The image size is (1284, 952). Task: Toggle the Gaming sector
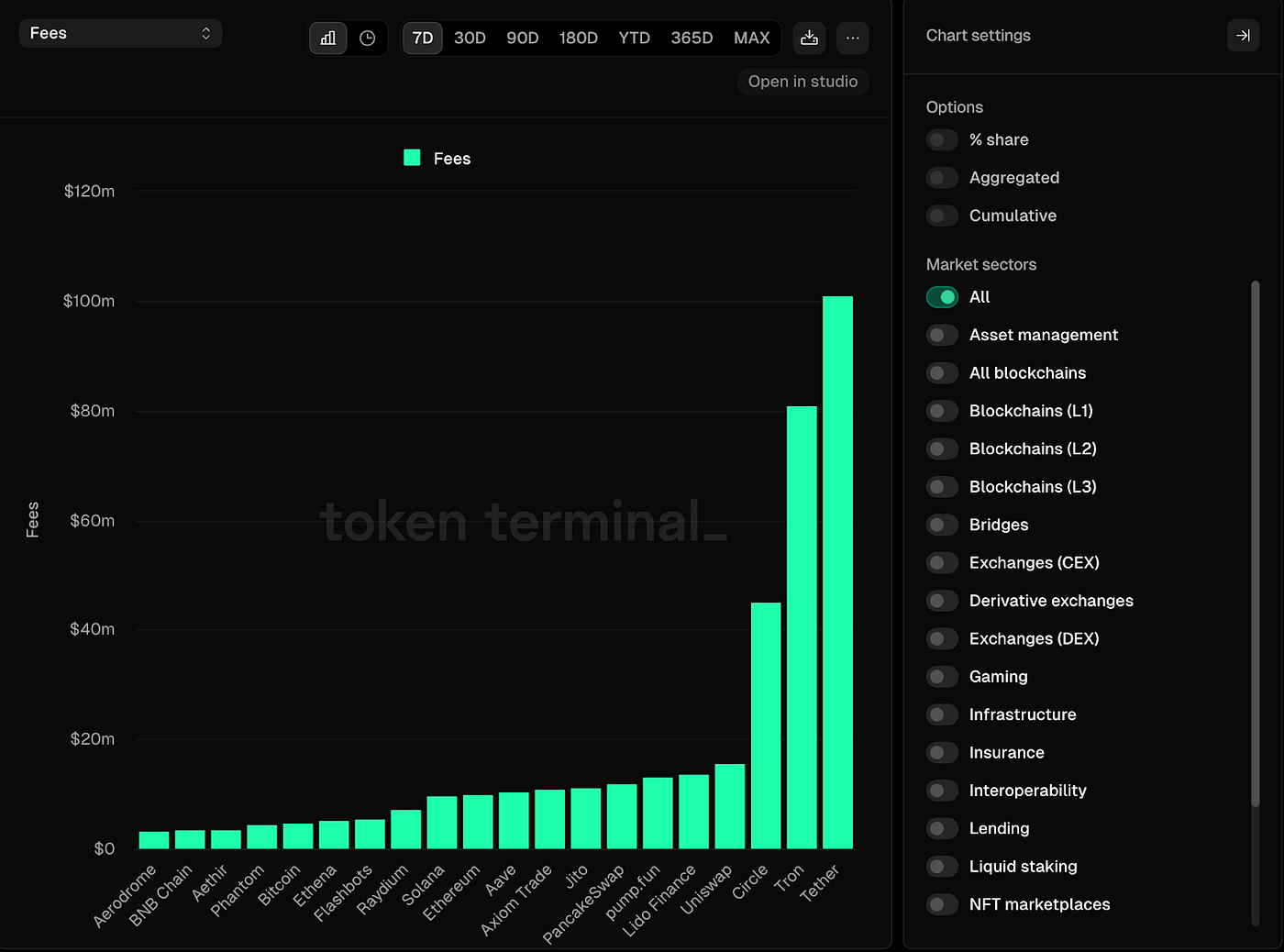click(x=942, y=677)
